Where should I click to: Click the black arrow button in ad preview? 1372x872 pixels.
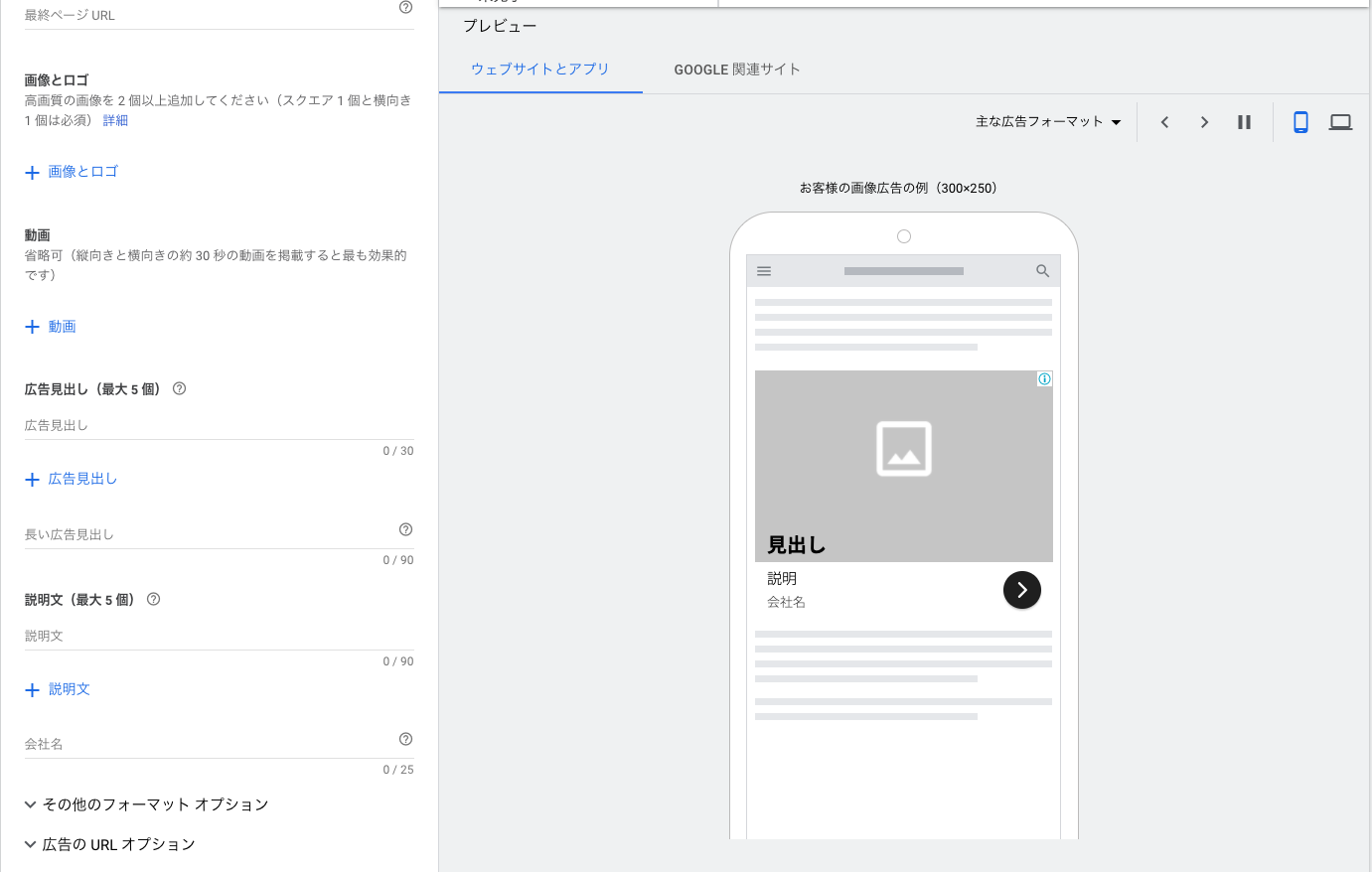pyautogui.click(x=1021, y=590)
